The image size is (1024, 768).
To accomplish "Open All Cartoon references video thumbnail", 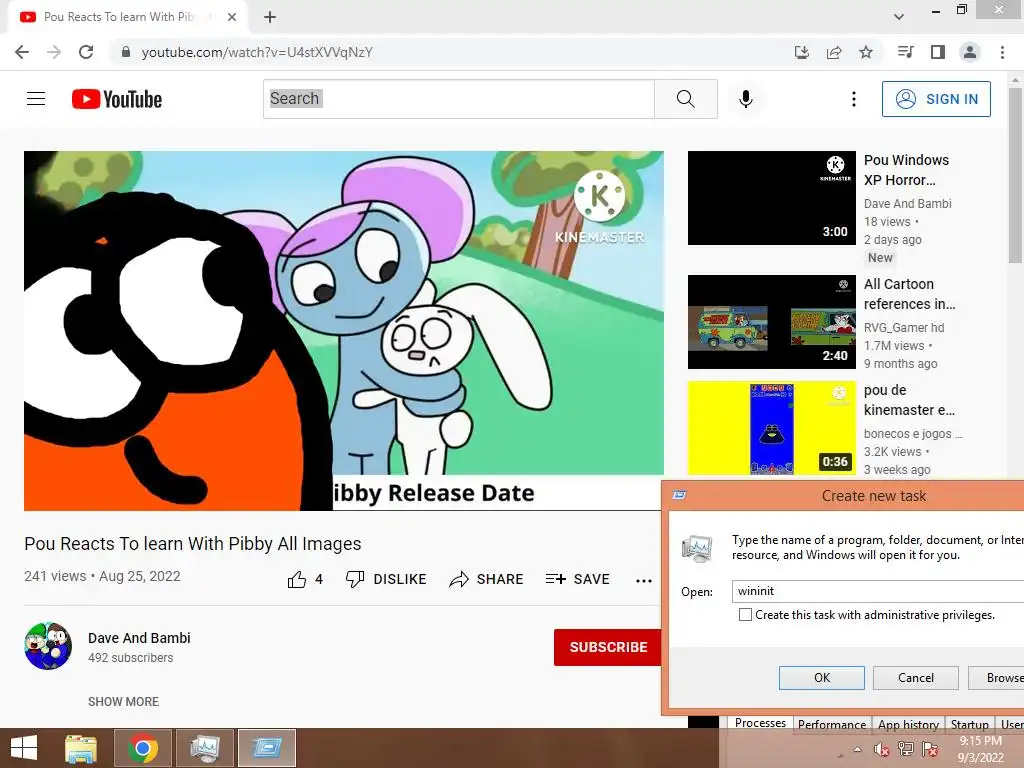I will tap(771, 322).
